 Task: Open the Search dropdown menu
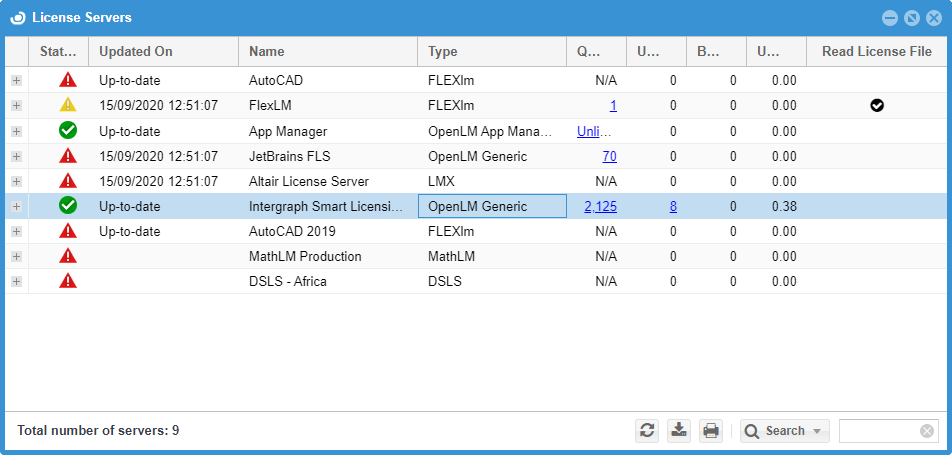[x=786, y=431]
